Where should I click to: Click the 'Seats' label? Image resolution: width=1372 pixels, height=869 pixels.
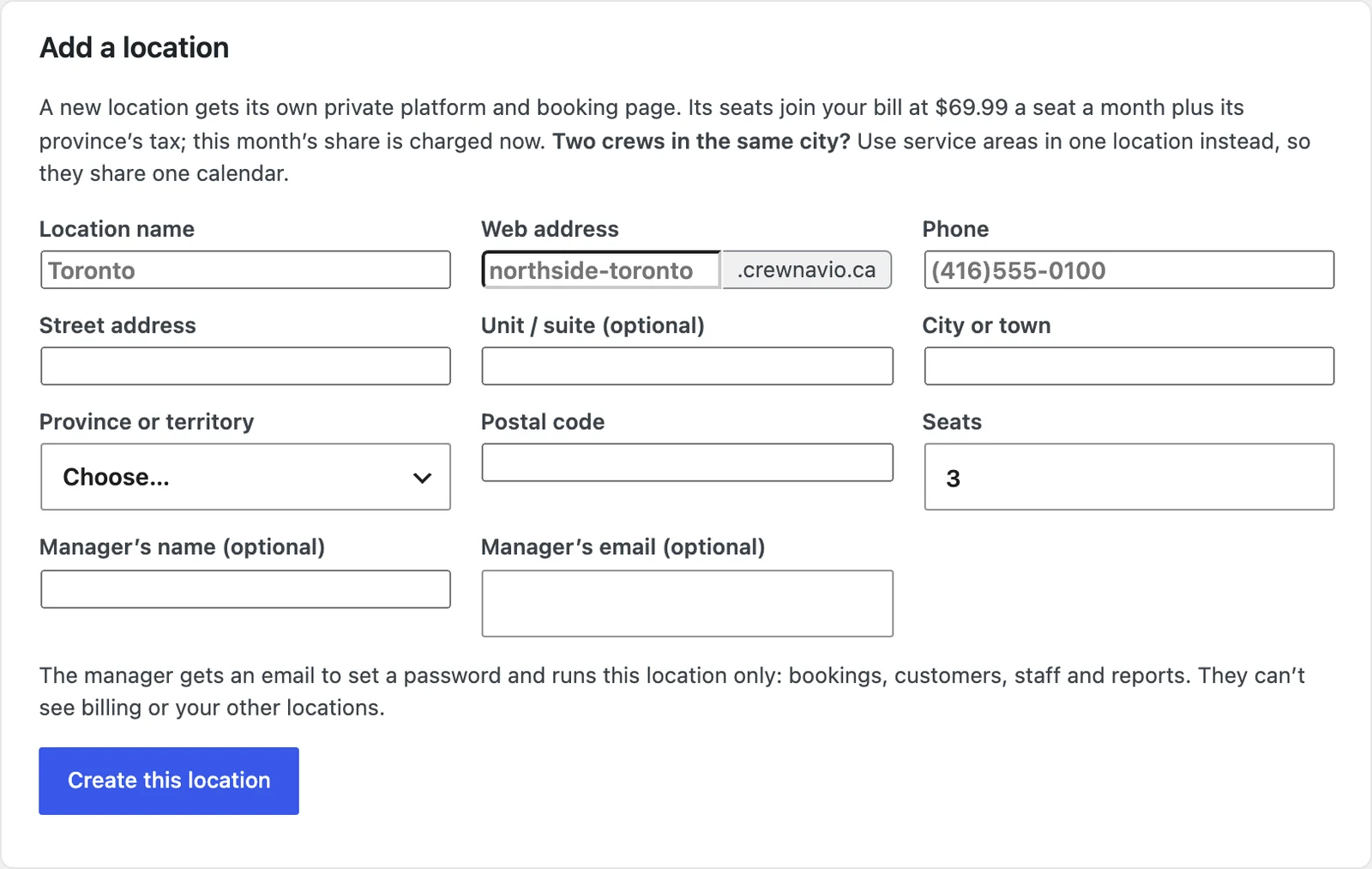952,422
